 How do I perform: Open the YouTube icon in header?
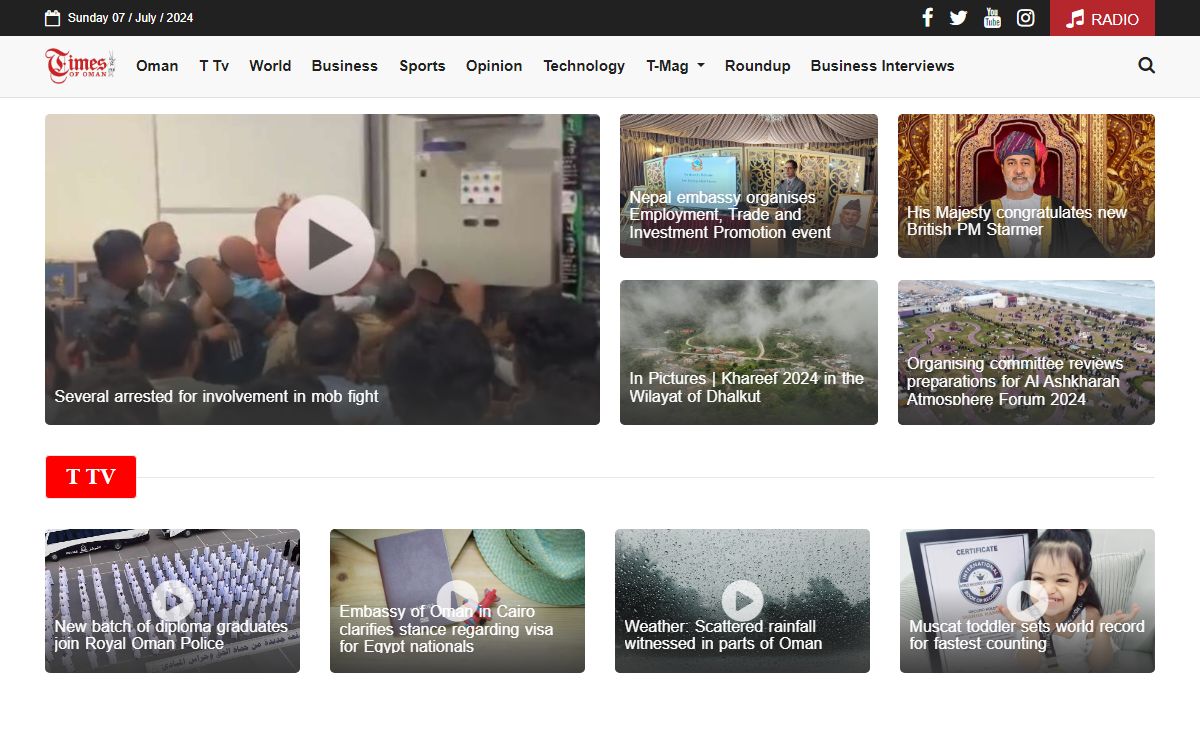pyautogui.click(x=991, y=18)
